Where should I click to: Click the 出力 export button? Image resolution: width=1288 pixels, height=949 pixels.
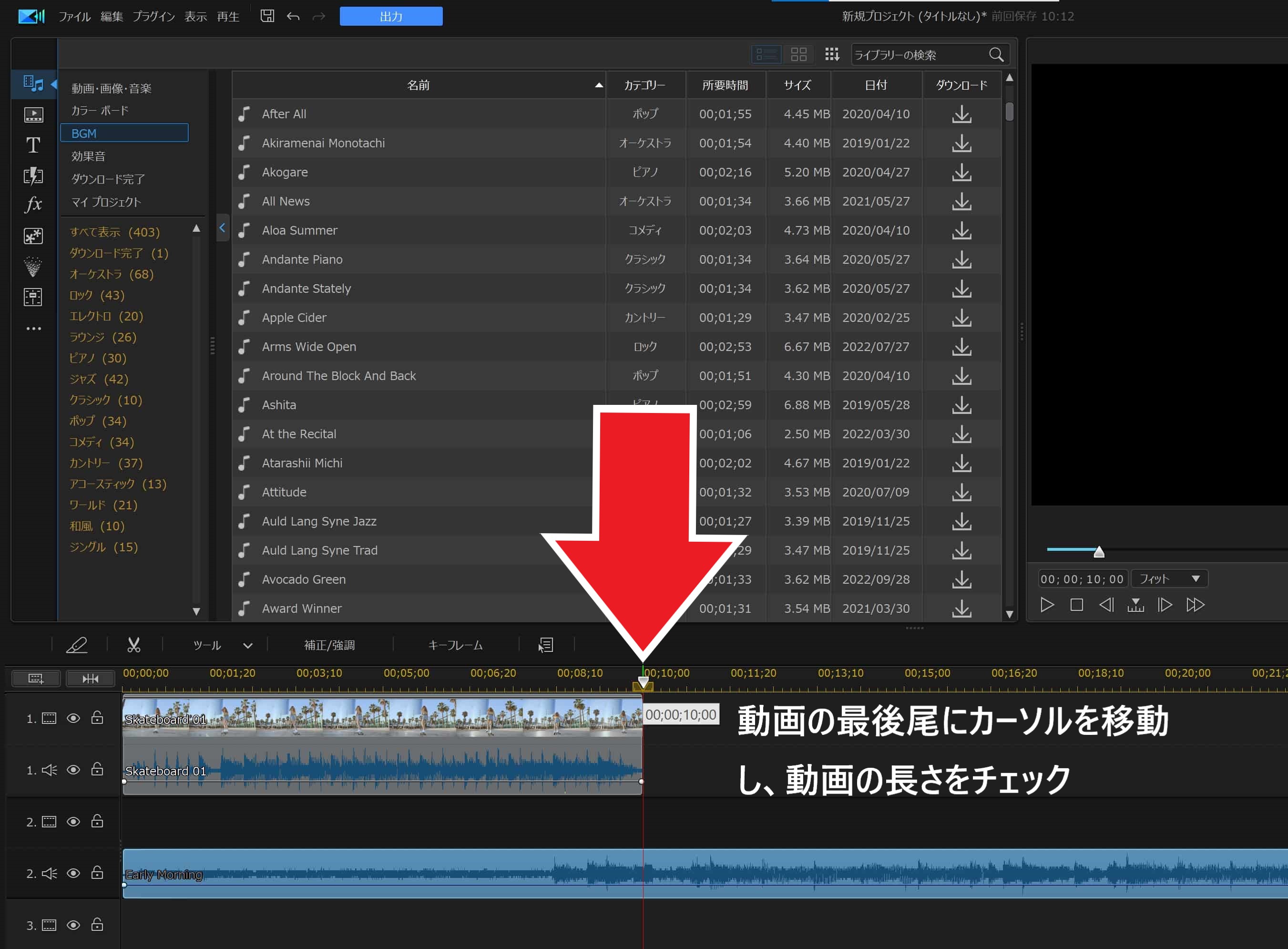point(391,17)
